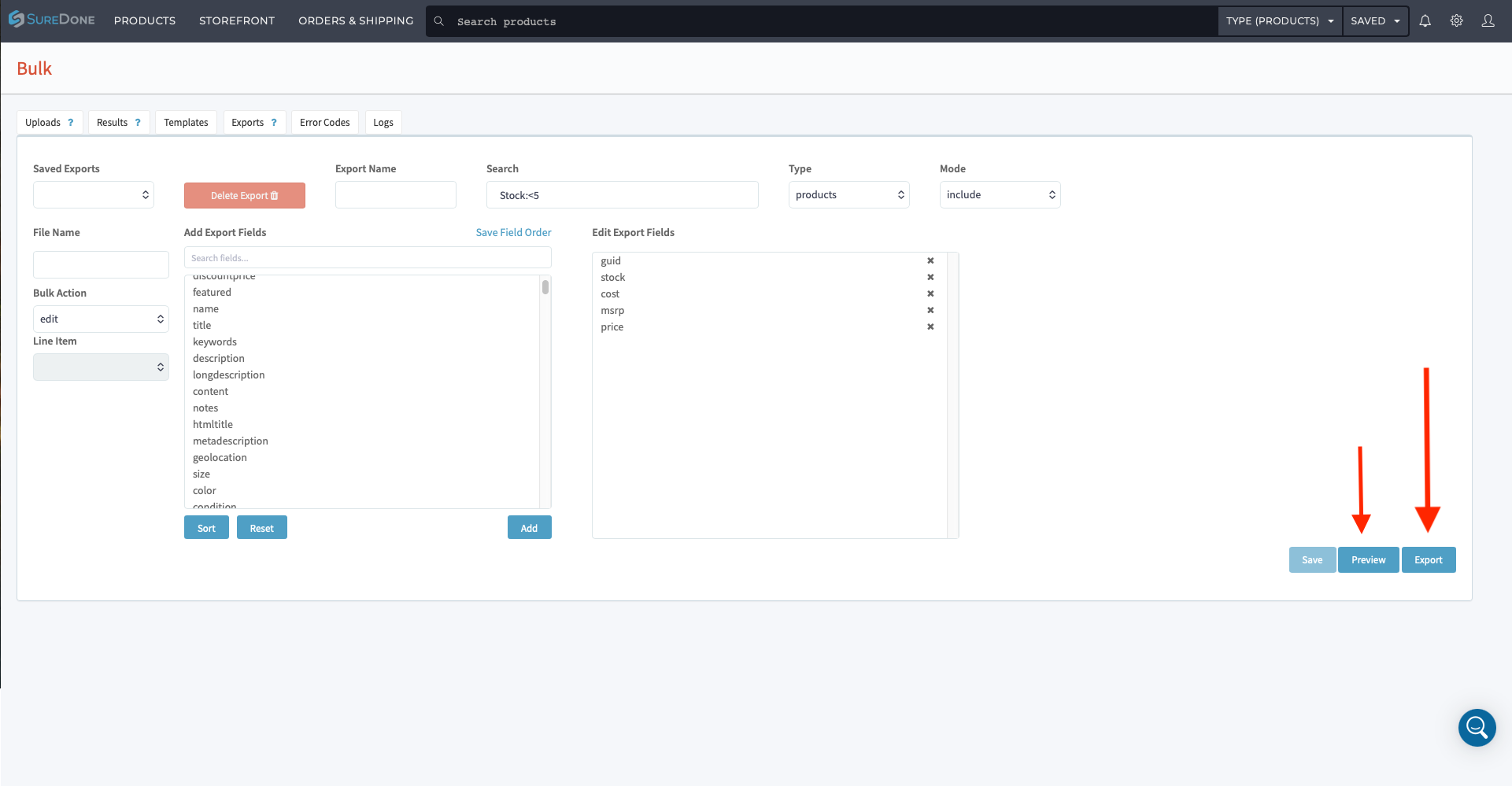This screenshot has width=1512, height=786.
Task: Remove the guid export field
Action: click(930, 260)
